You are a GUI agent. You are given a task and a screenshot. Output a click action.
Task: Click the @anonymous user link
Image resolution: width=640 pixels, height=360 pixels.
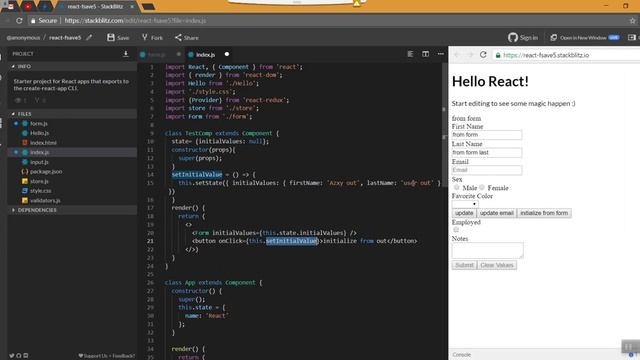point(23,38)
